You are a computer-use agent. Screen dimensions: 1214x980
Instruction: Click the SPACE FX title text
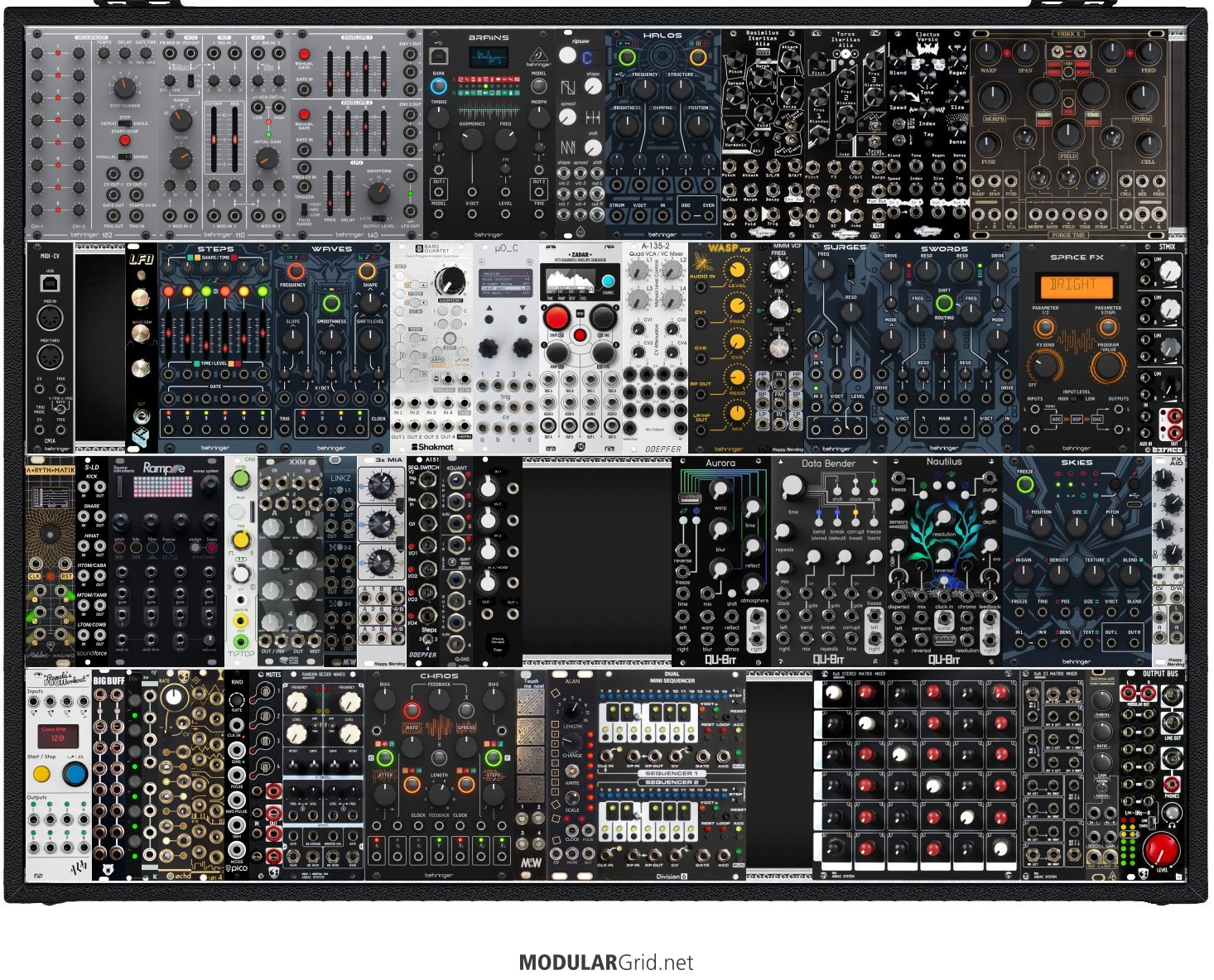1077,257
